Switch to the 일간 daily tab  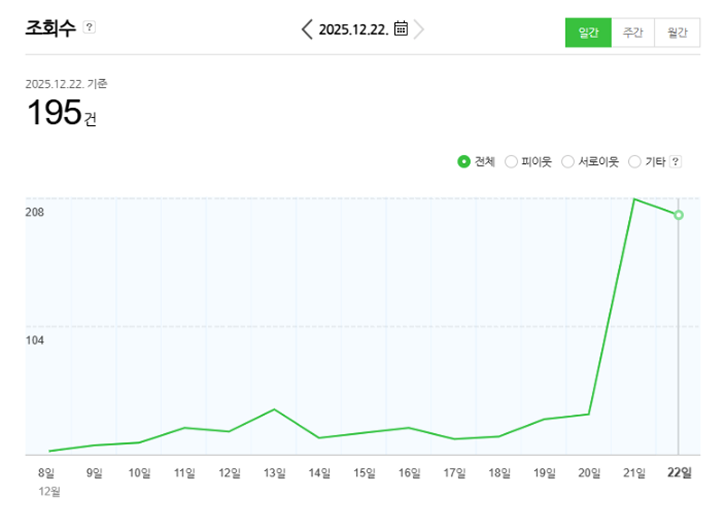click(588, 33)
